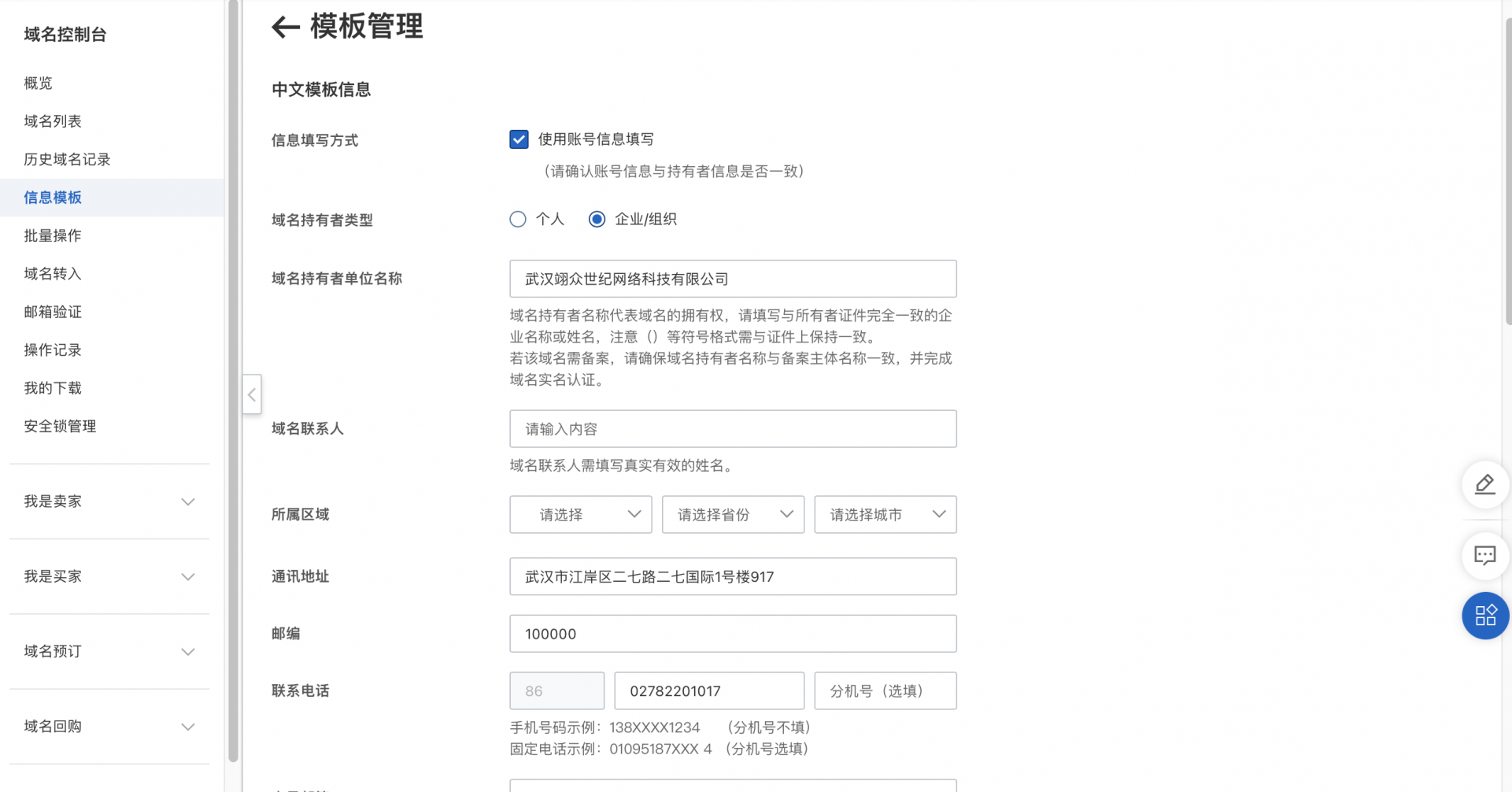Toggle the 使用账号信息填写 checkbox
This screenshot has width=1512, height=792.
519,139
